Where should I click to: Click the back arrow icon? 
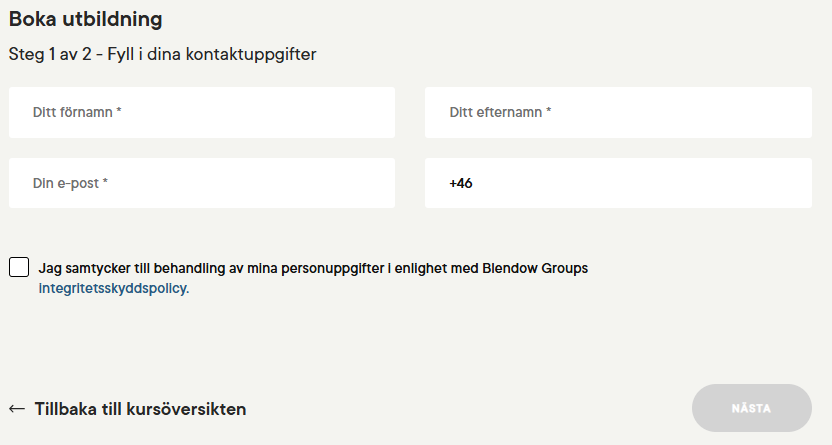(16, 409)
